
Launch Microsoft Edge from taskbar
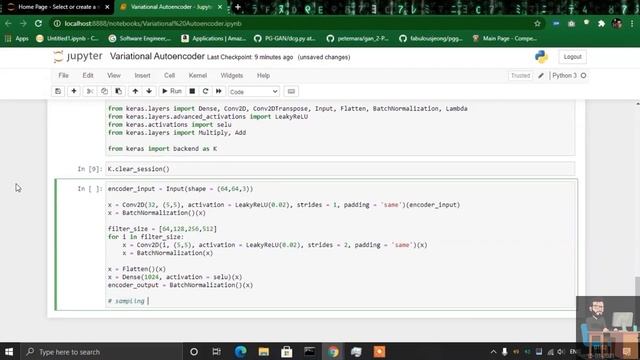pyautogui.click(x=240, y=351)
